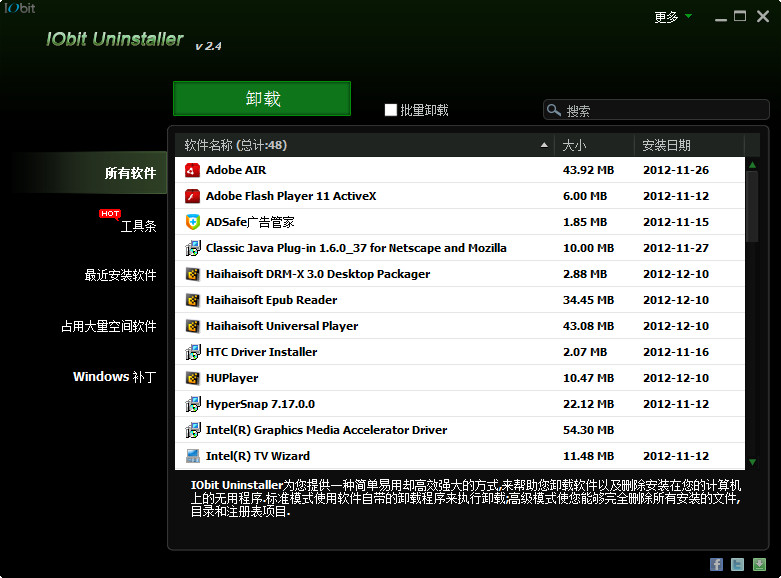This screenshot has width=781, height=578.
Task: Click the 2012-11-26 install date
Action: pyautogui.click(x=676, y=170)
